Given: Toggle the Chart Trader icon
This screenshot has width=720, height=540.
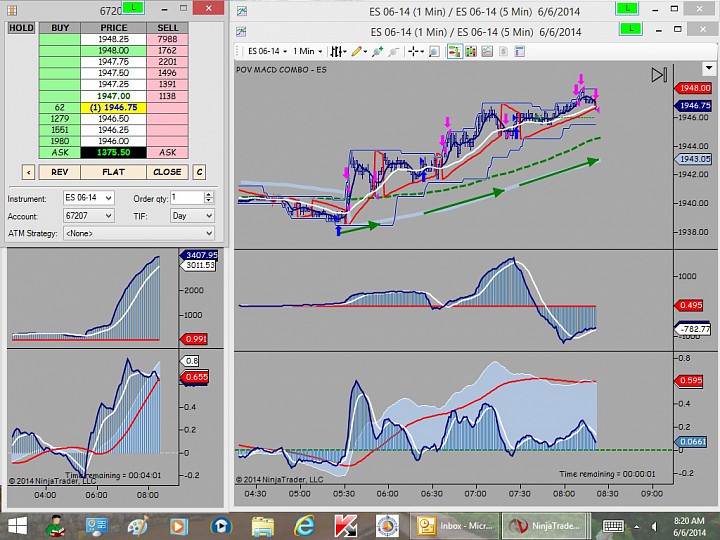Looking at the screenshot, I should click(455, 51).
